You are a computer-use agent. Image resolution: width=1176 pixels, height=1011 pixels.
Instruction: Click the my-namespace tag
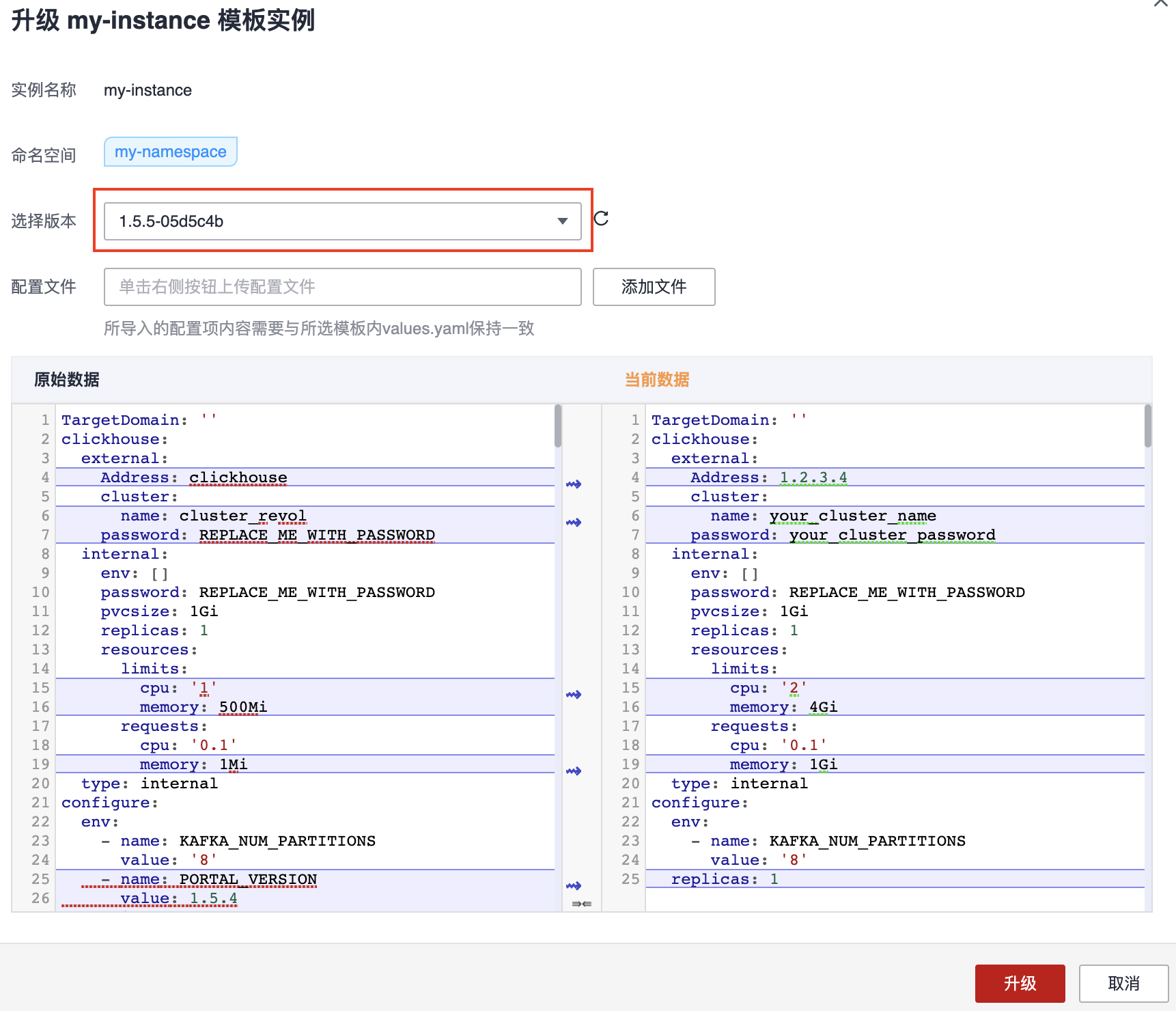coord(170,152)
